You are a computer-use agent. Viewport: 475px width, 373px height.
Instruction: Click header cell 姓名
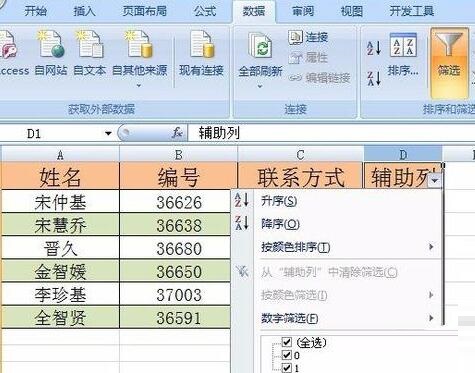(x=60, y=176)
